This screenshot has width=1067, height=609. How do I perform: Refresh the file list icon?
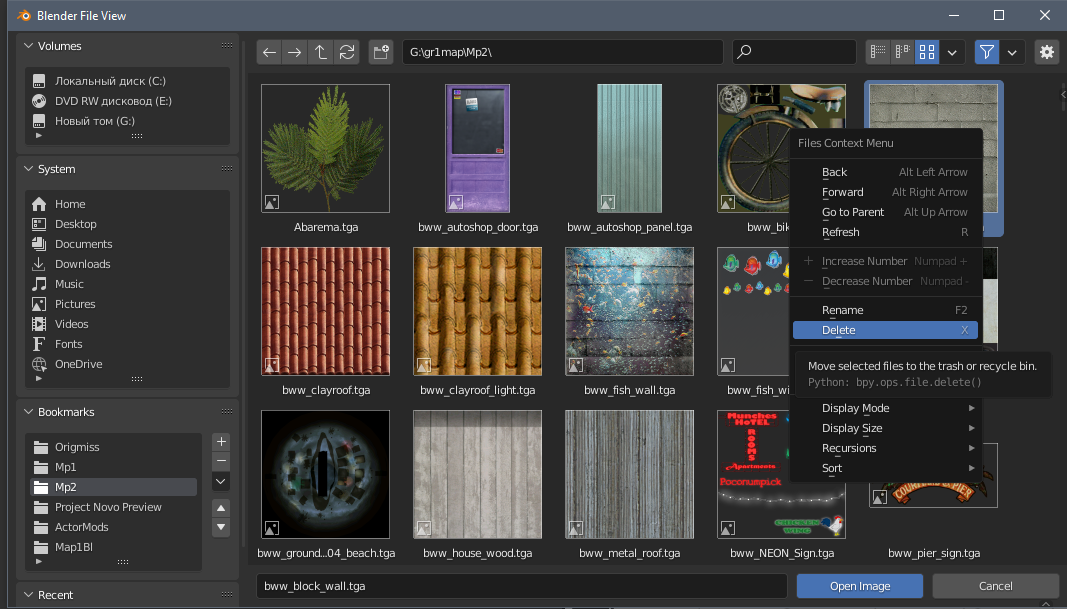pos(347,52)
